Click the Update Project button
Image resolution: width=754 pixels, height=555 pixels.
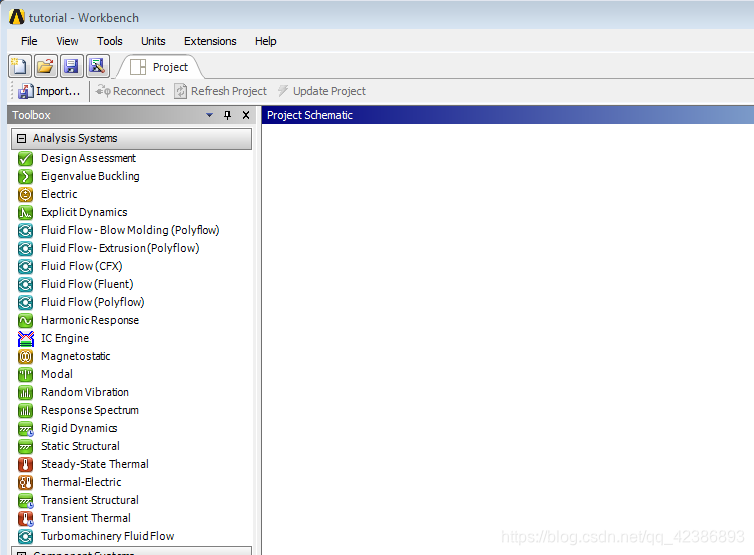(x=322, y=91)
